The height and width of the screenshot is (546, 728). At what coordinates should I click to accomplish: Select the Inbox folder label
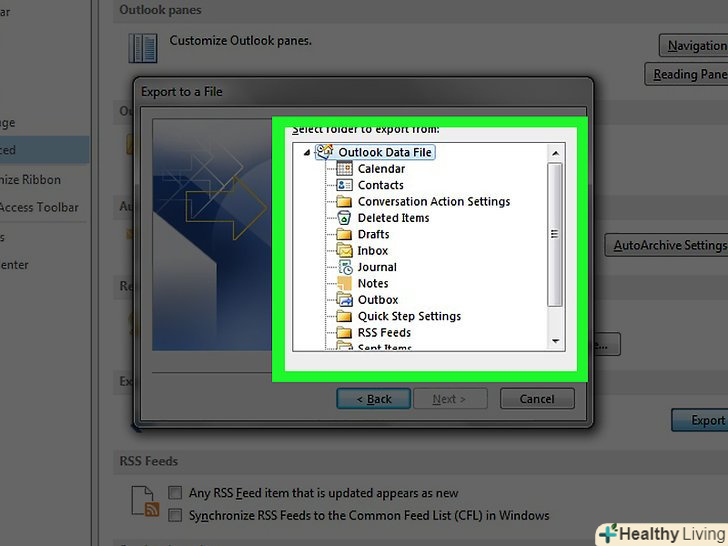[372, 251]
